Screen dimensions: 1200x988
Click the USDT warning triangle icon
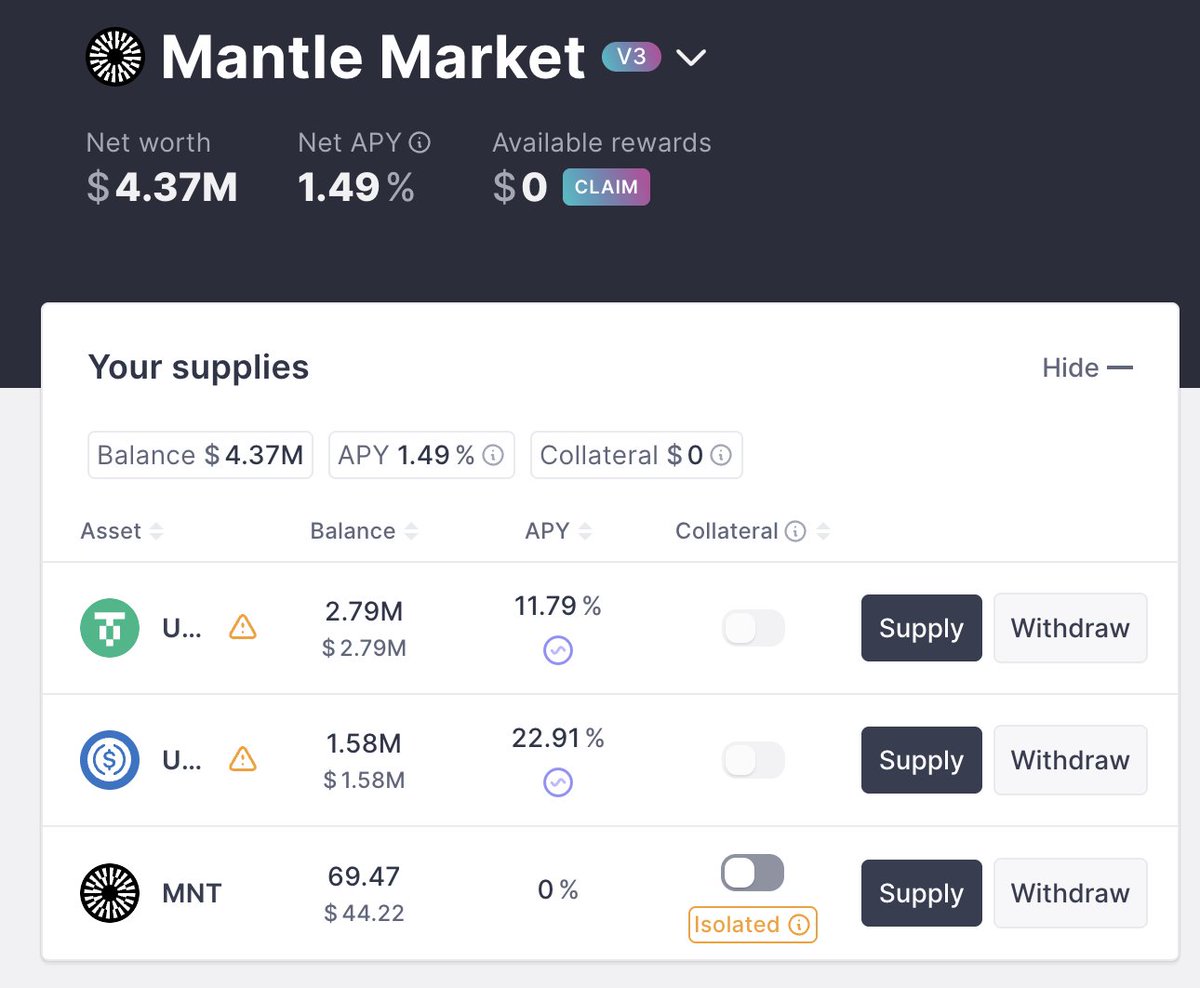click(x=243, y=628)
